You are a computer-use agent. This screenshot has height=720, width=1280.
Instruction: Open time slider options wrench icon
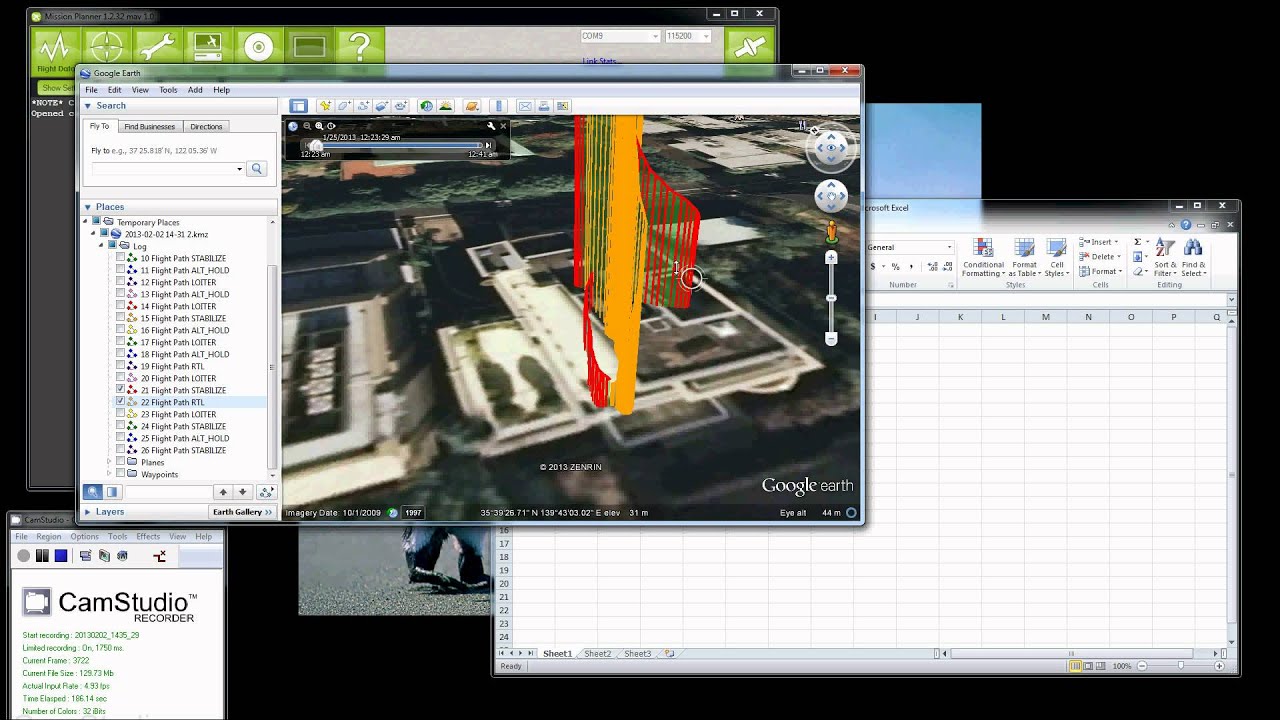pyautogui.click(x=491, y=126)
